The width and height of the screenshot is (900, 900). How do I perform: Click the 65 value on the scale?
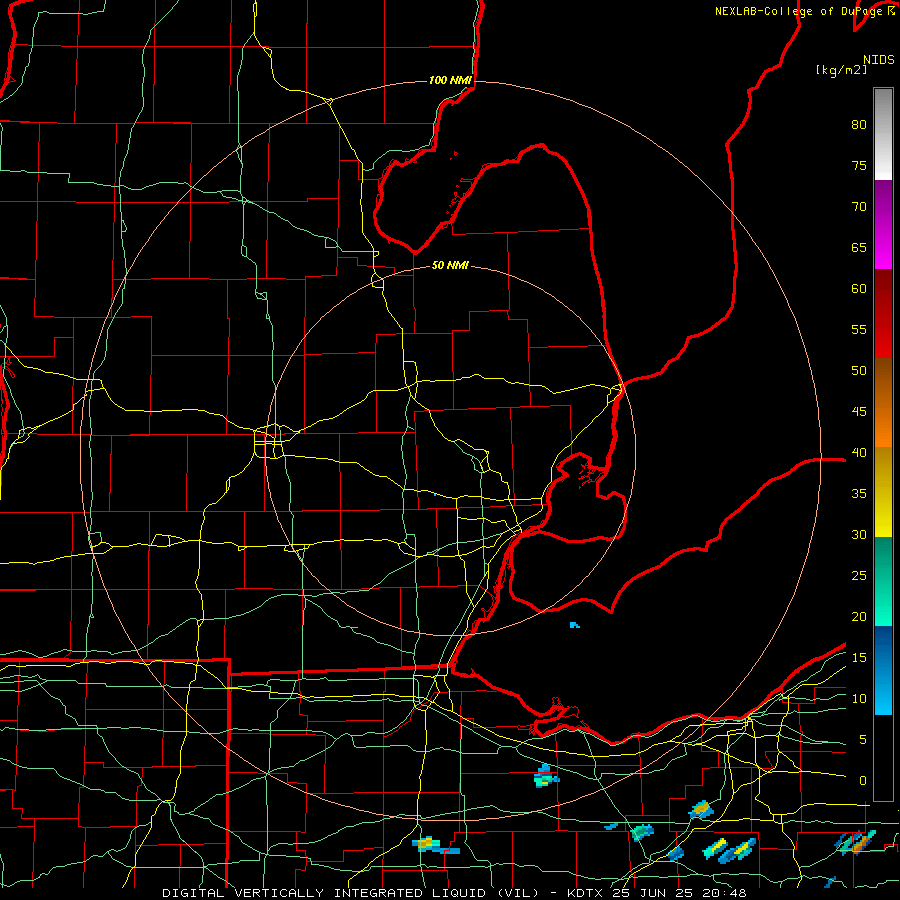pos(859,248)
